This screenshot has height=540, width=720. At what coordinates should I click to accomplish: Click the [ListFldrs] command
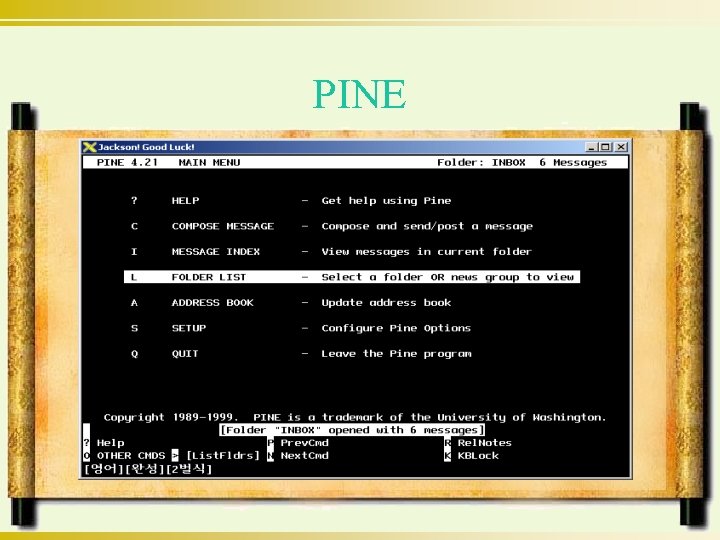tap(216, 456)
